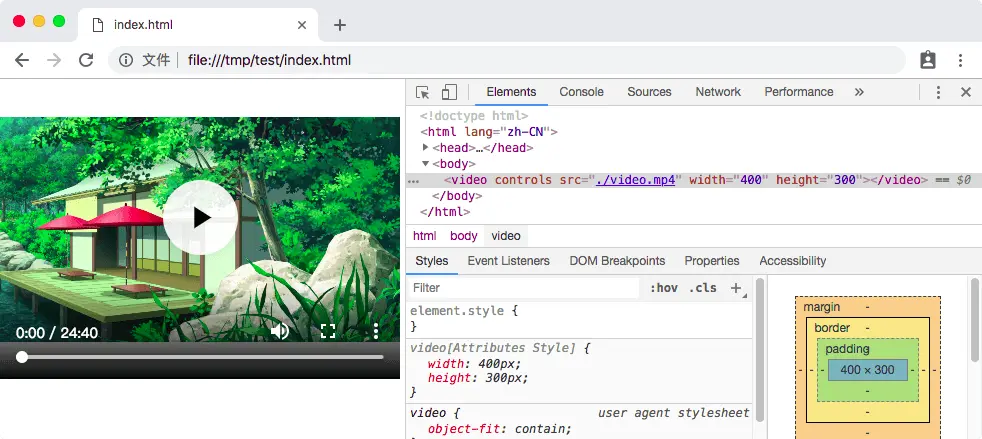Open the Event Listeners pane tab
Viewport: 982px width, 439px height.
(508, 261)
